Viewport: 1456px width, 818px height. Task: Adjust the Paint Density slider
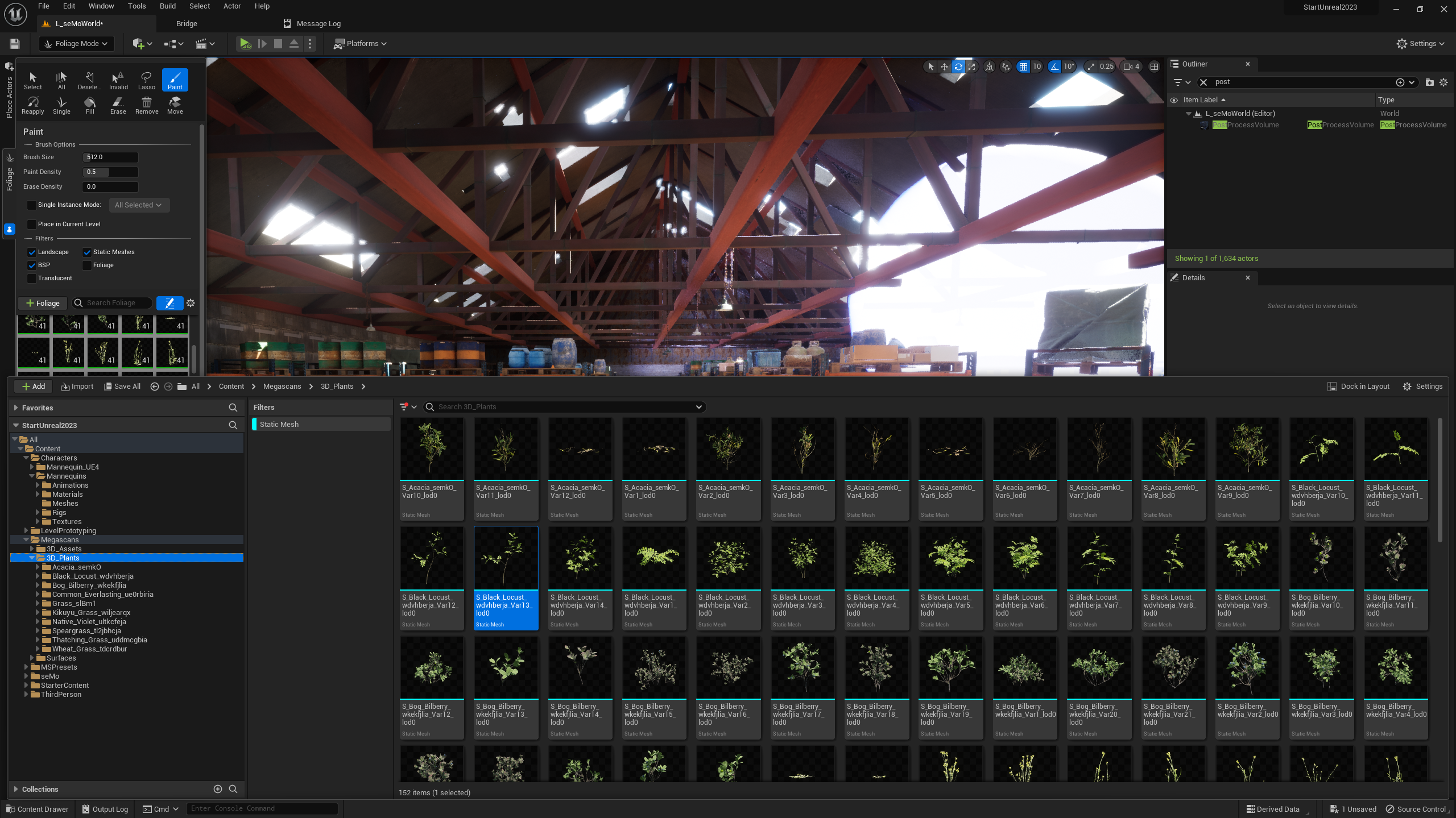(x=110, y=172)
